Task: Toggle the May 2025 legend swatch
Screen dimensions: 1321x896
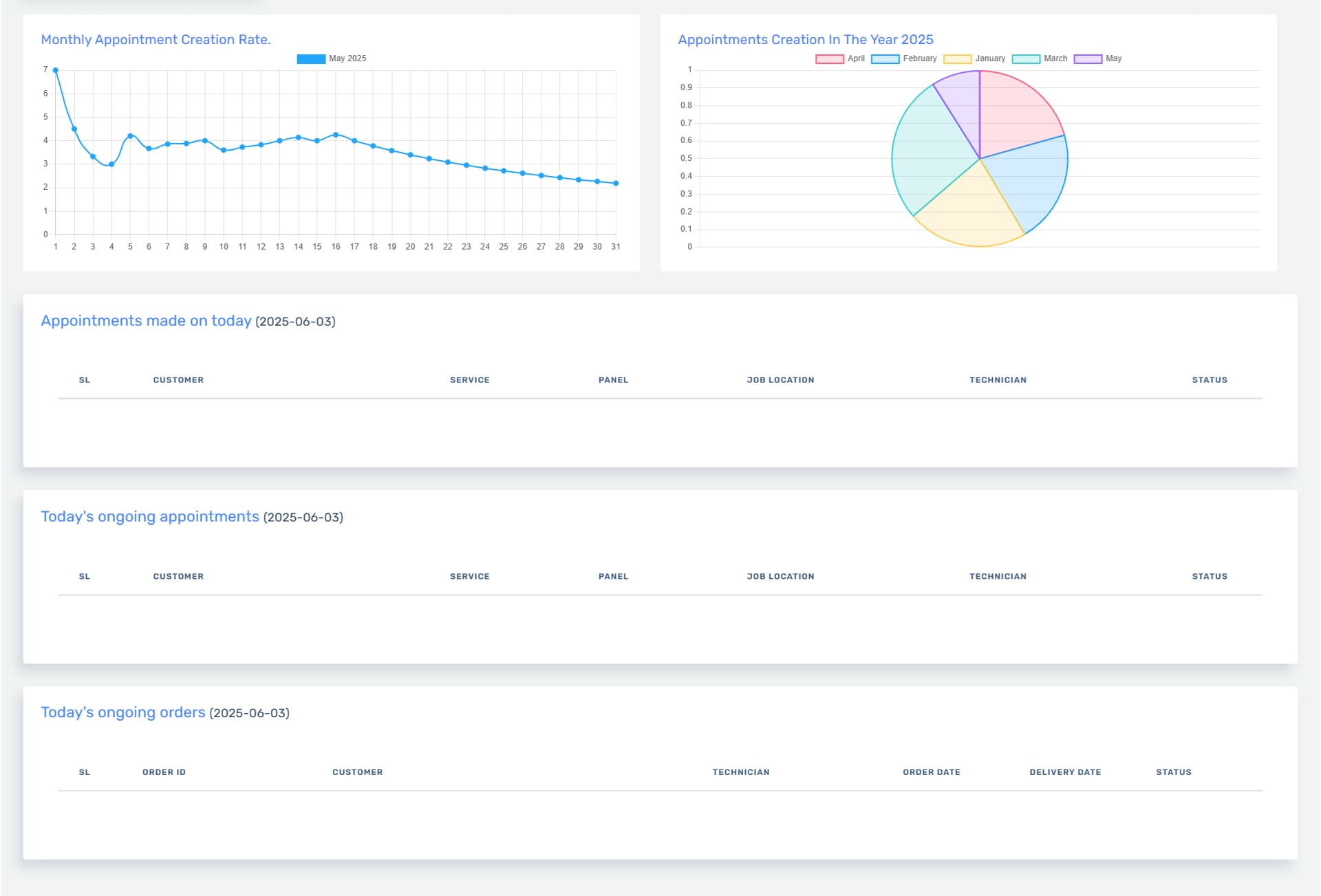Action: tap(311, 59)
